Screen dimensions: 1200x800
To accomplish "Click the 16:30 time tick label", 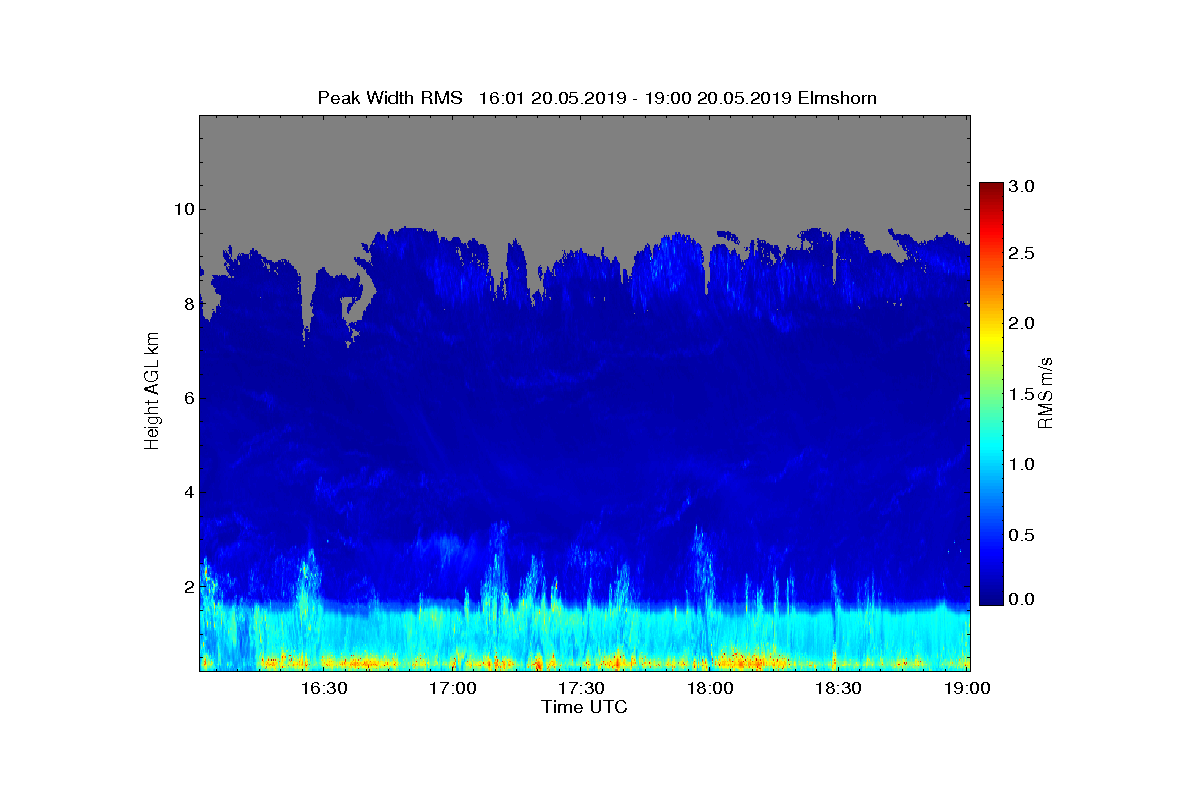I will (324, 688).
